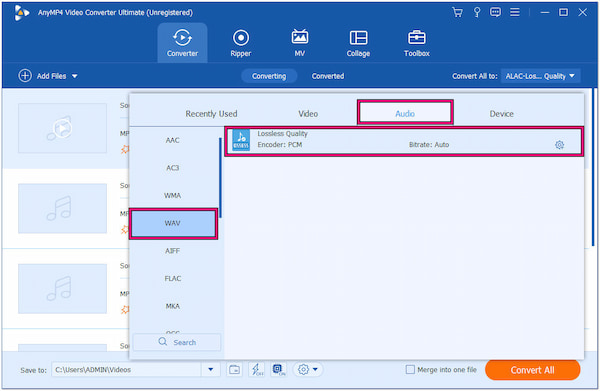Switch to the Device tab
Screen dimensions: 600x391
point(502,114)
